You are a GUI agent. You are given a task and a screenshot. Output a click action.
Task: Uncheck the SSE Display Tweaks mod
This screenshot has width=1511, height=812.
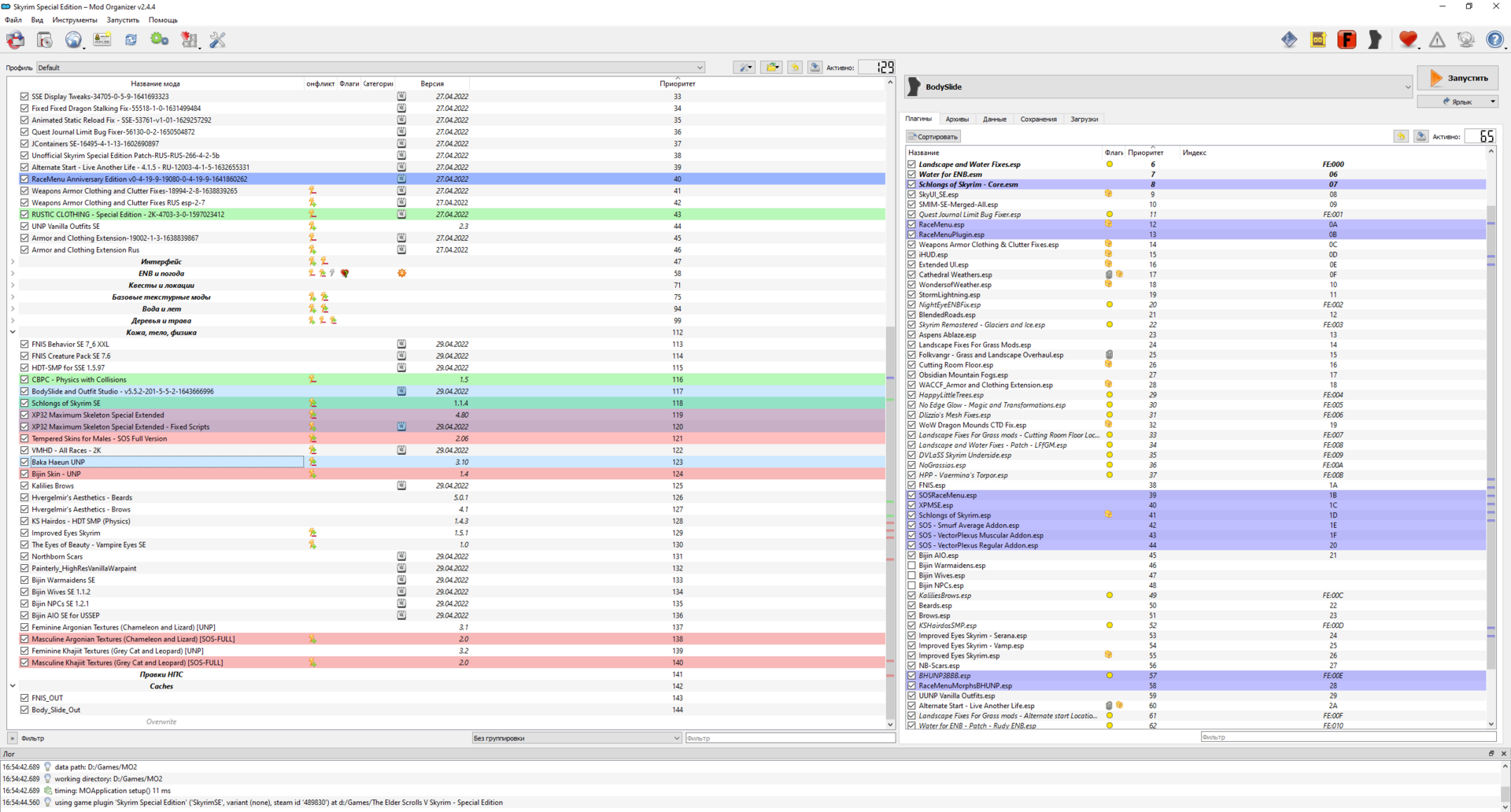click(24, 97)
